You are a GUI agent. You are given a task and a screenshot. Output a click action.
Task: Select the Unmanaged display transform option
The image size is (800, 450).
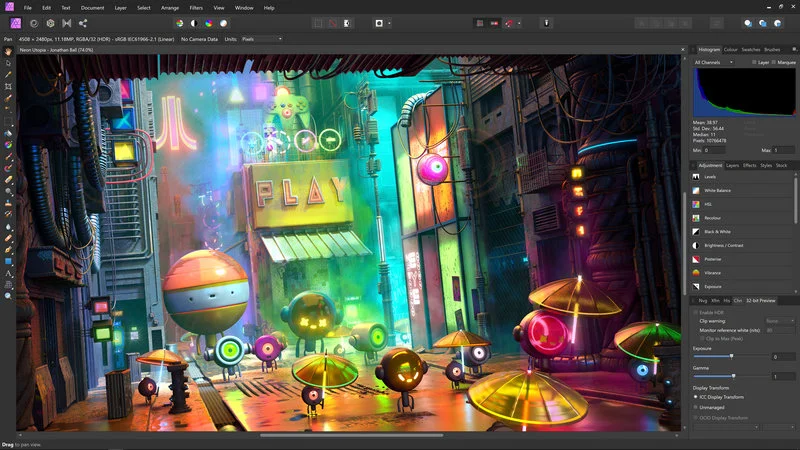pyautogui.click(x=696, y=408)
